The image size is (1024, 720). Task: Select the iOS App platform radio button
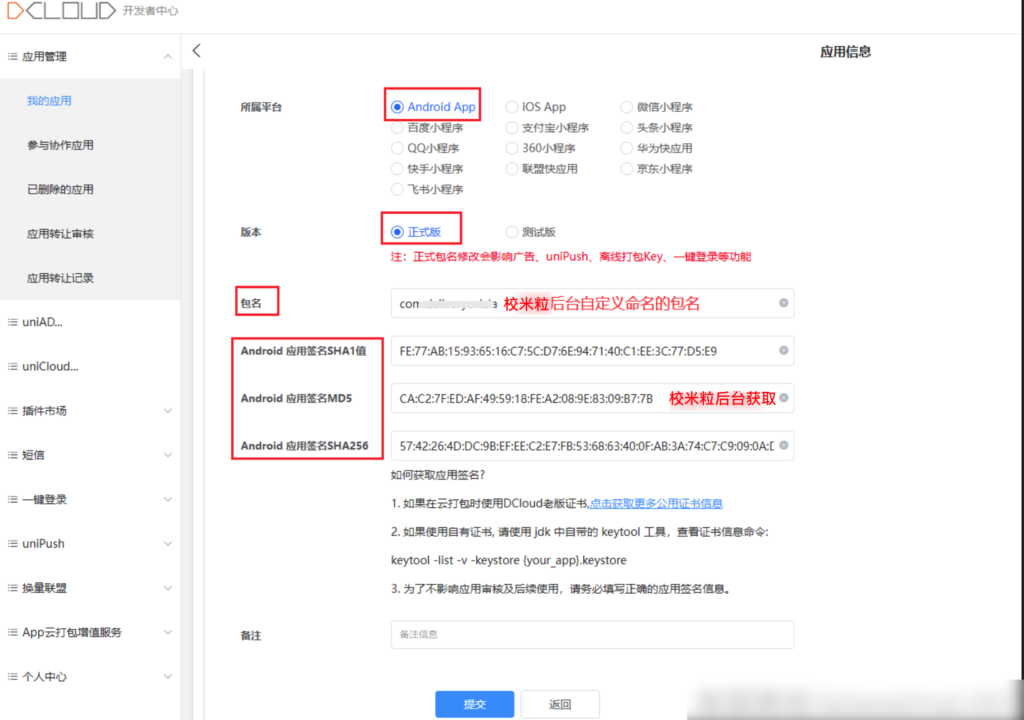512,107
